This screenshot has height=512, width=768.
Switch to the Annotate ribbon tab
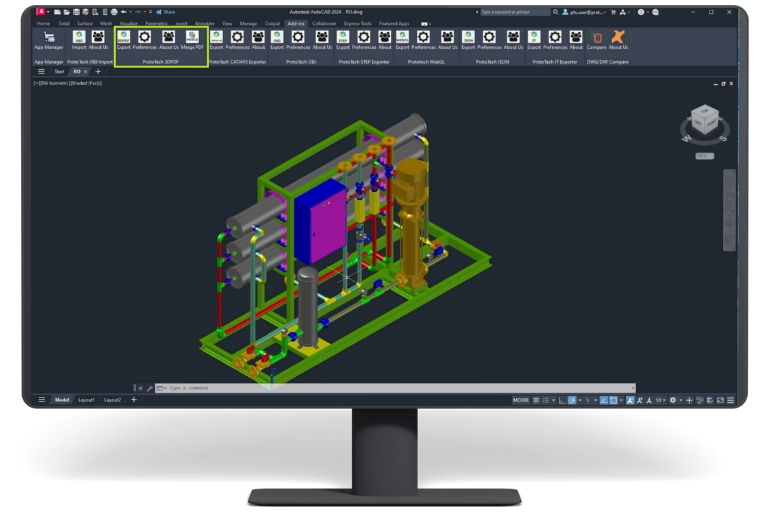pos(204,24)
